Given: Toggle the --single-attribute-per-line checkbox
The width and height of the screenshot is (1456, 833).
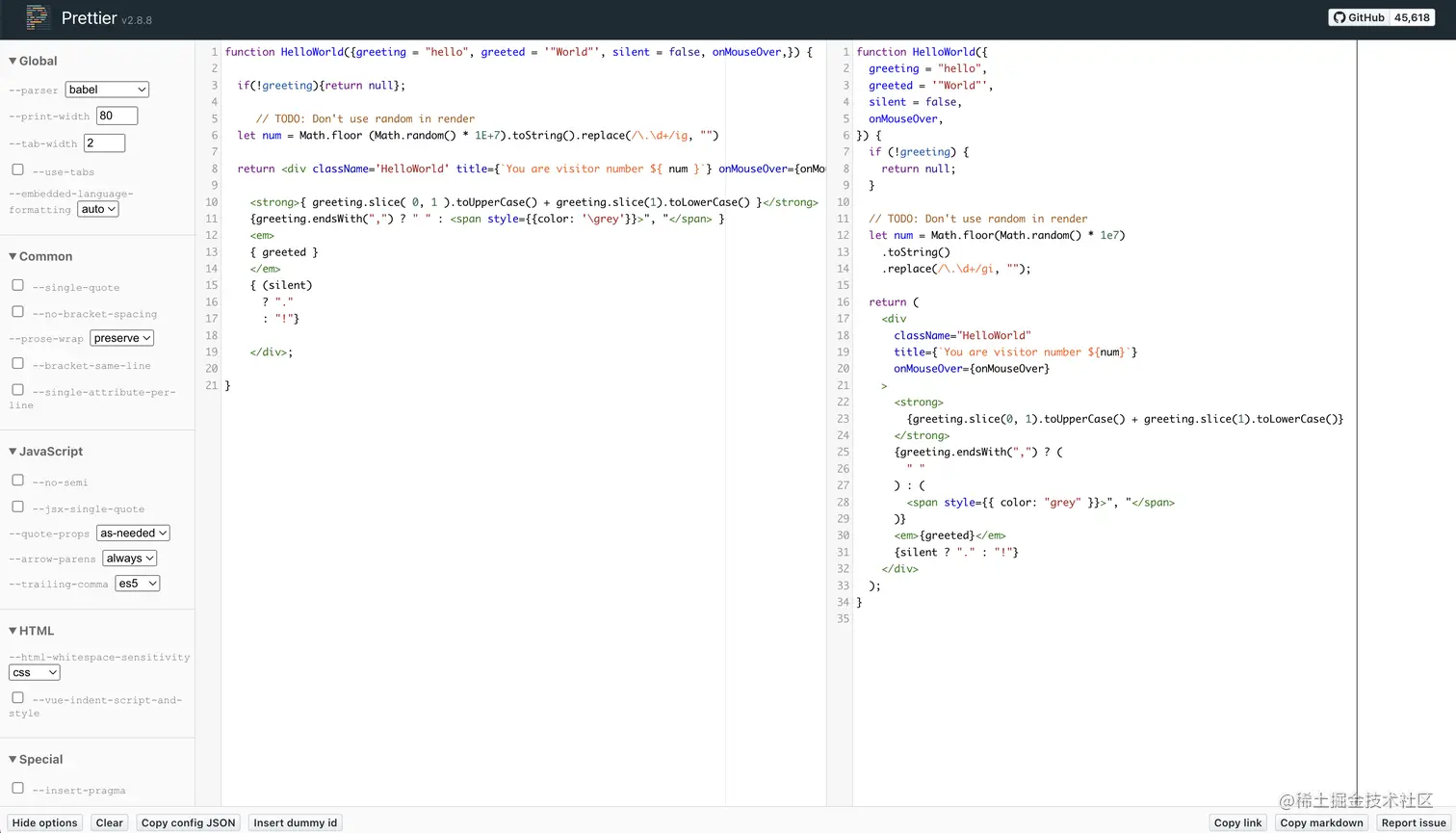Looking at the screenshot, I should 17,389.
